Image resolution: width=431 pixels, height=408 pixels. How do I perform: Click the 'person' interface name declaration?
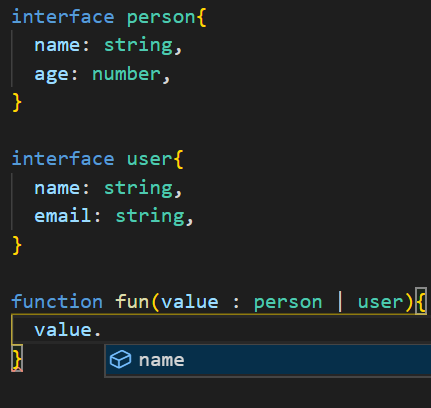161,17
